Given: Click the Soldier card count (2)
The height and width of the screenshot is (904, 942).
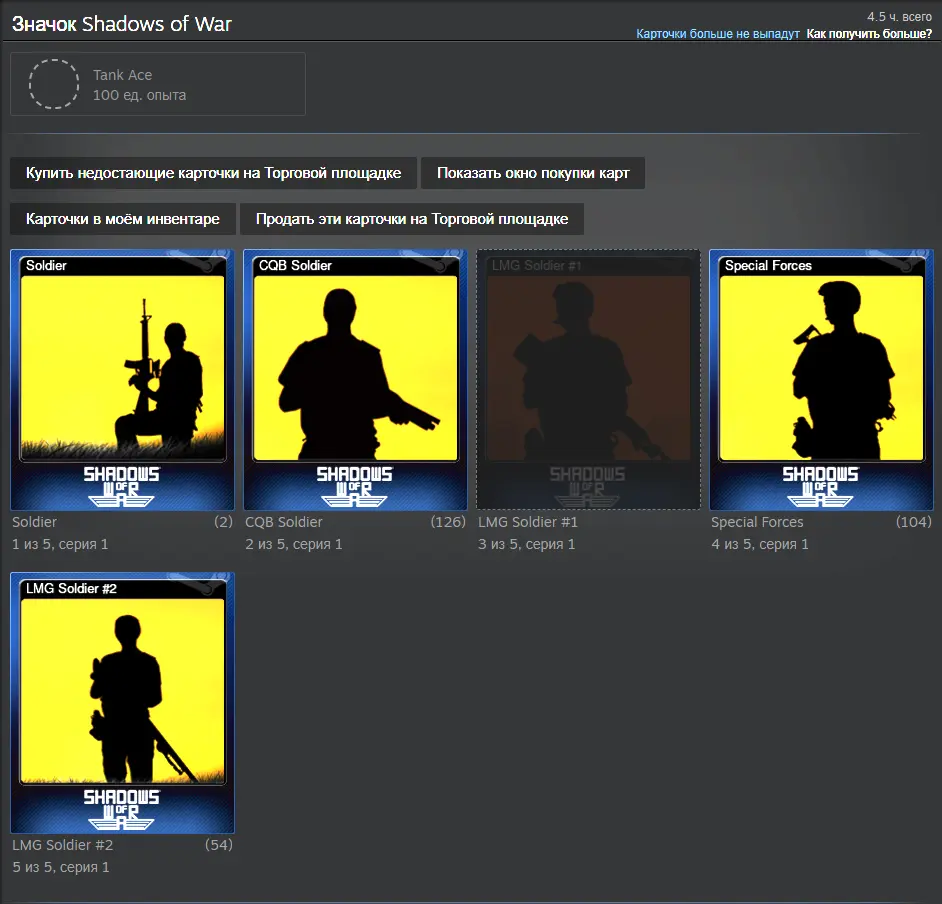Looking at the screenshot, I should click(x=223, y=522).
